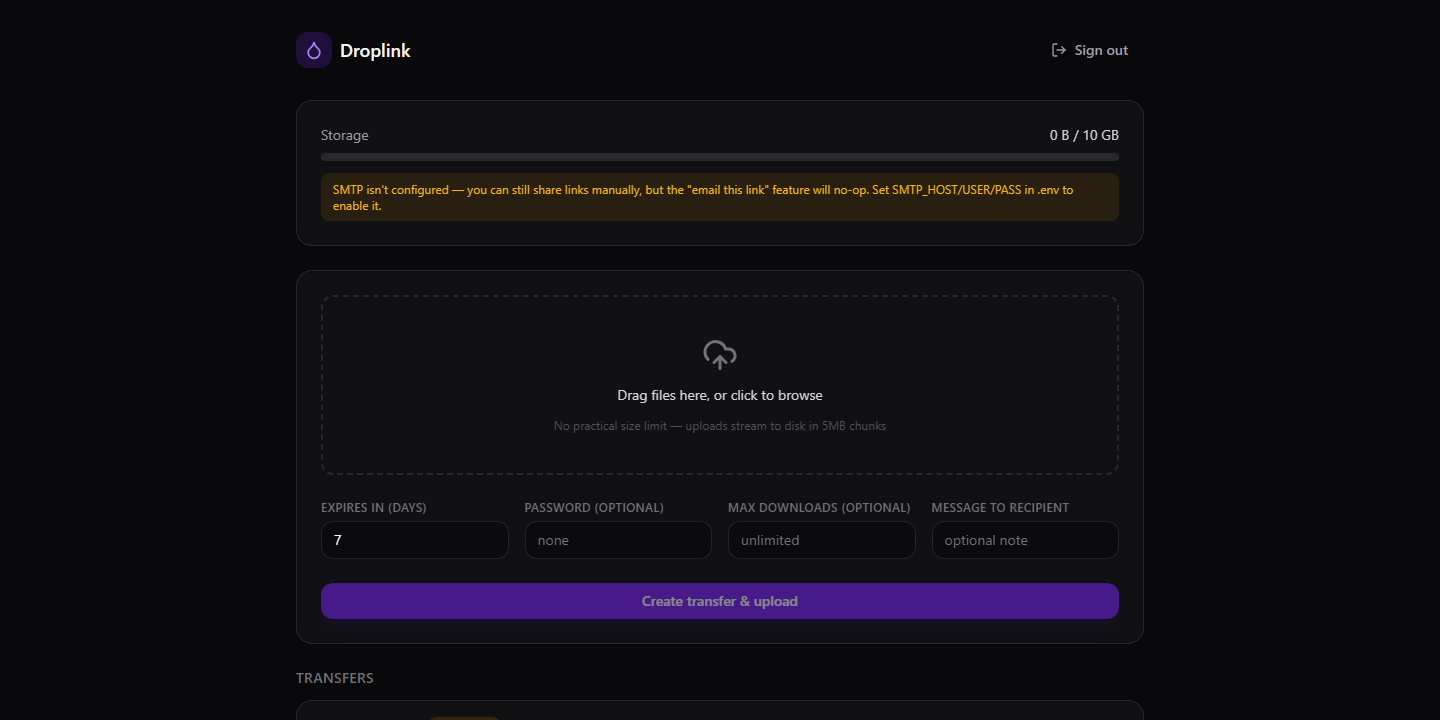Click the cloud upload icon

click(x=720, y=355)
